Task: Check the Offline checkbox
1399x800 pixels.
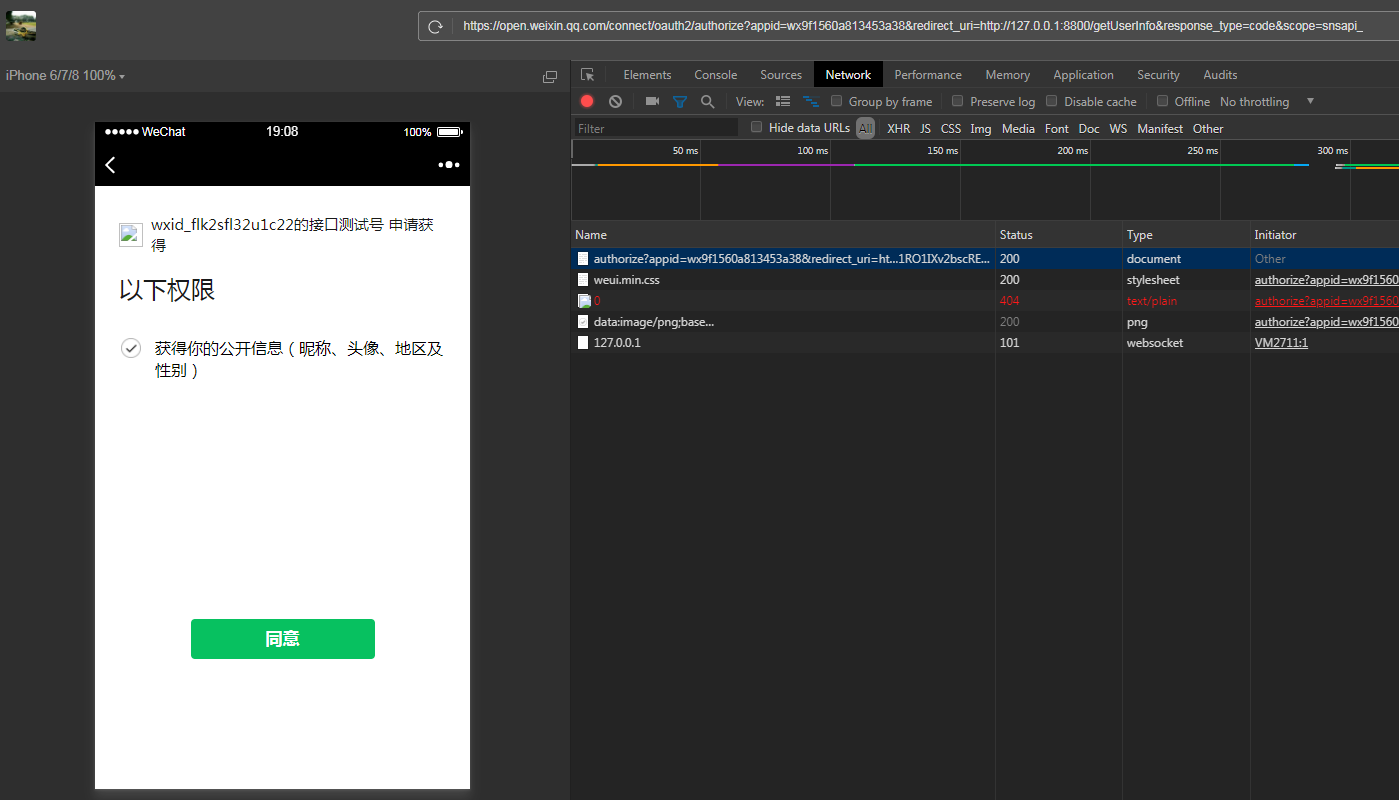Action: [1162, 101]
